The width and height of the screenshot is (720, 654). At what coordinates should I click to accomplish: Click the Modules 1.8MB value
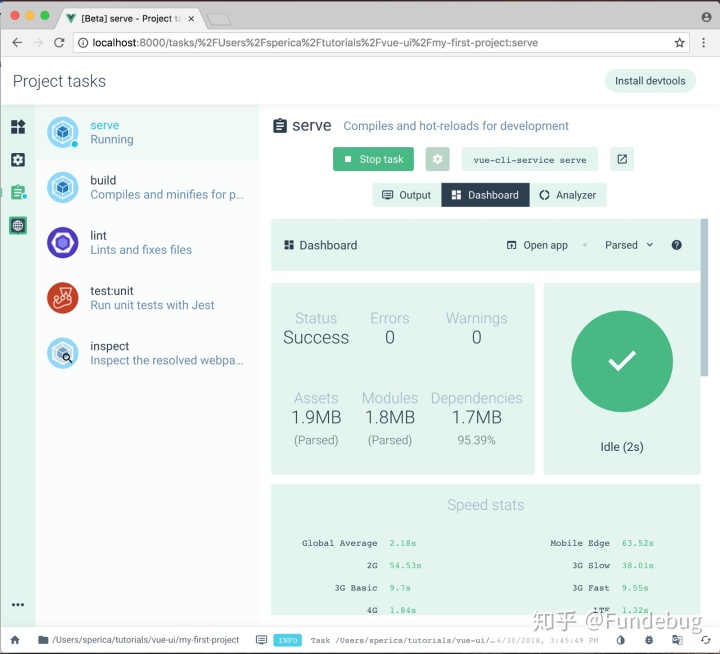pos(390,417)
